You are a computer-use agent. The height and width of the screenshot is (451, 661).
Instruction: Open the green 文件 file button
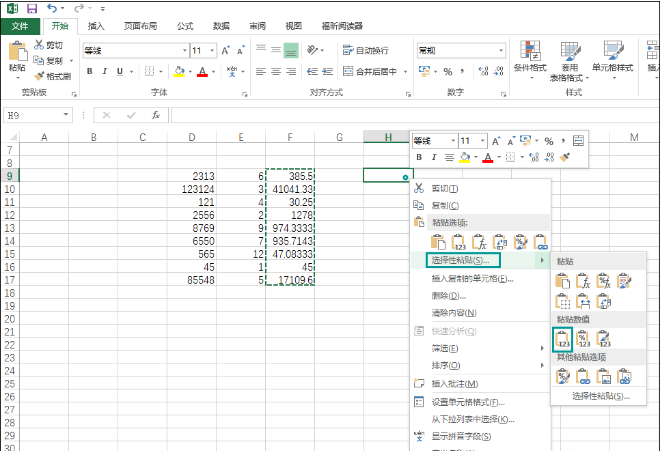(20, 26)
